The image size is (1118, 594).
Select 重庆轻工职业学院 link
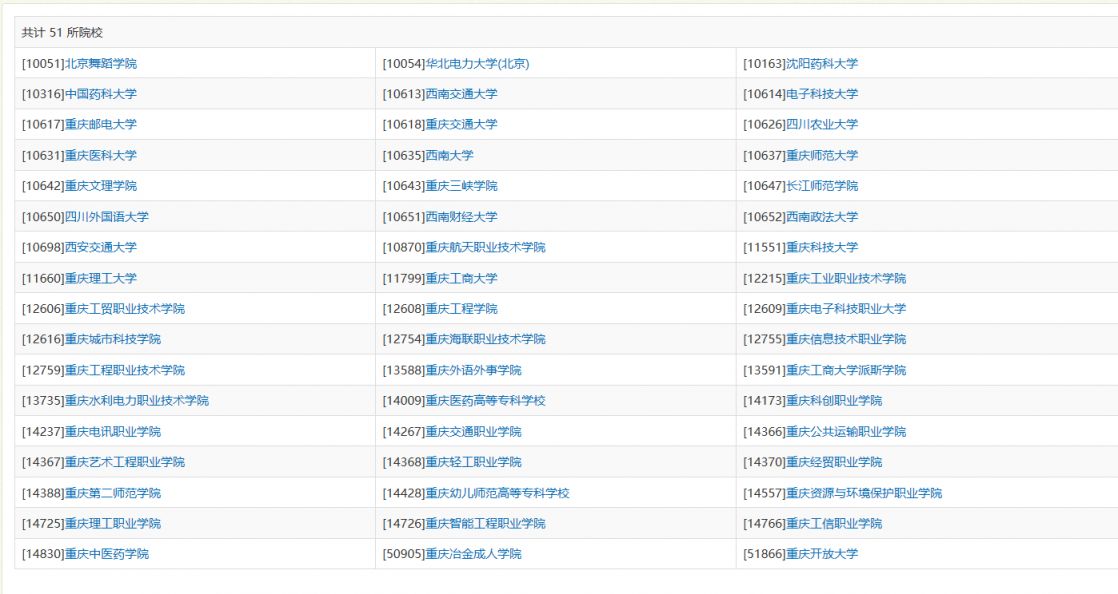473,462
